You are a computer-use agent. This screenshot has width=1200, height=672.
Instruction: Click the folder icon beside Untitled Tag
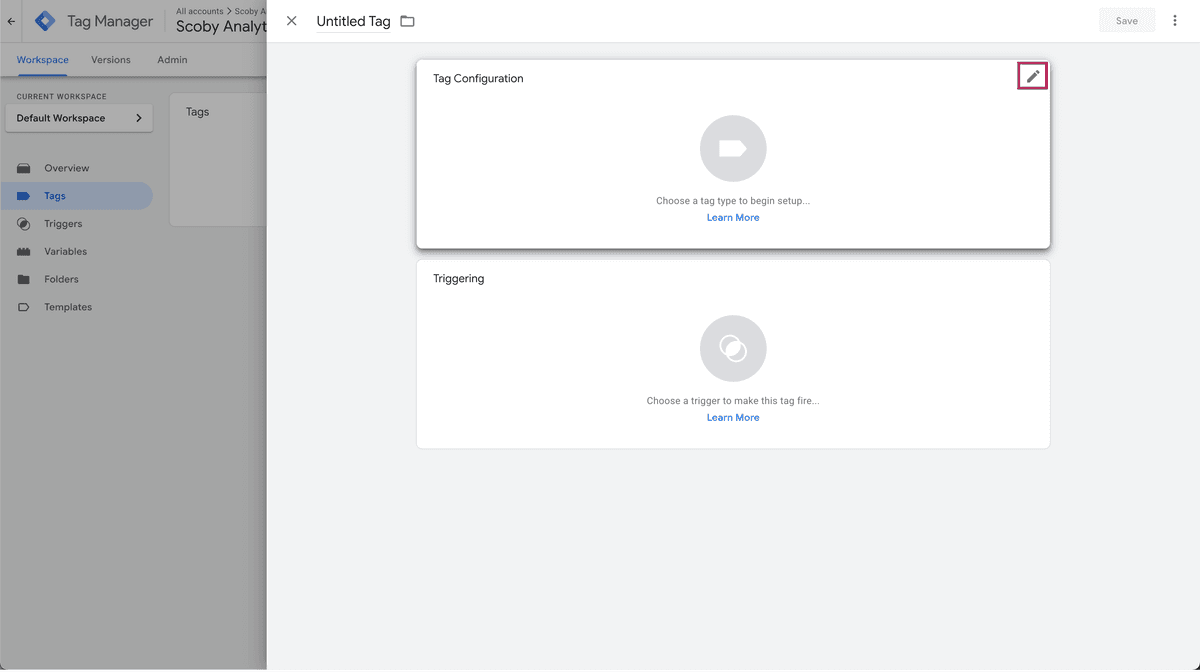tap(407, 21)
